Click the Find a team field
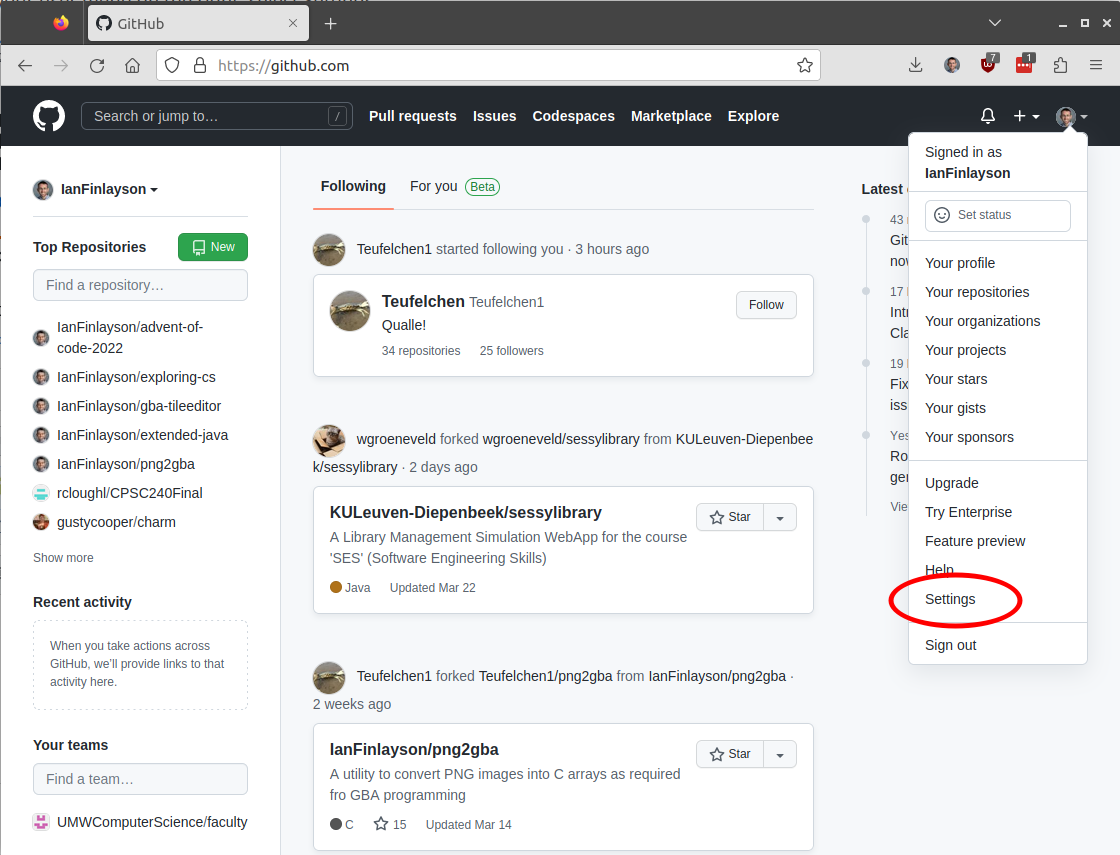 click(x=140, y=779)
